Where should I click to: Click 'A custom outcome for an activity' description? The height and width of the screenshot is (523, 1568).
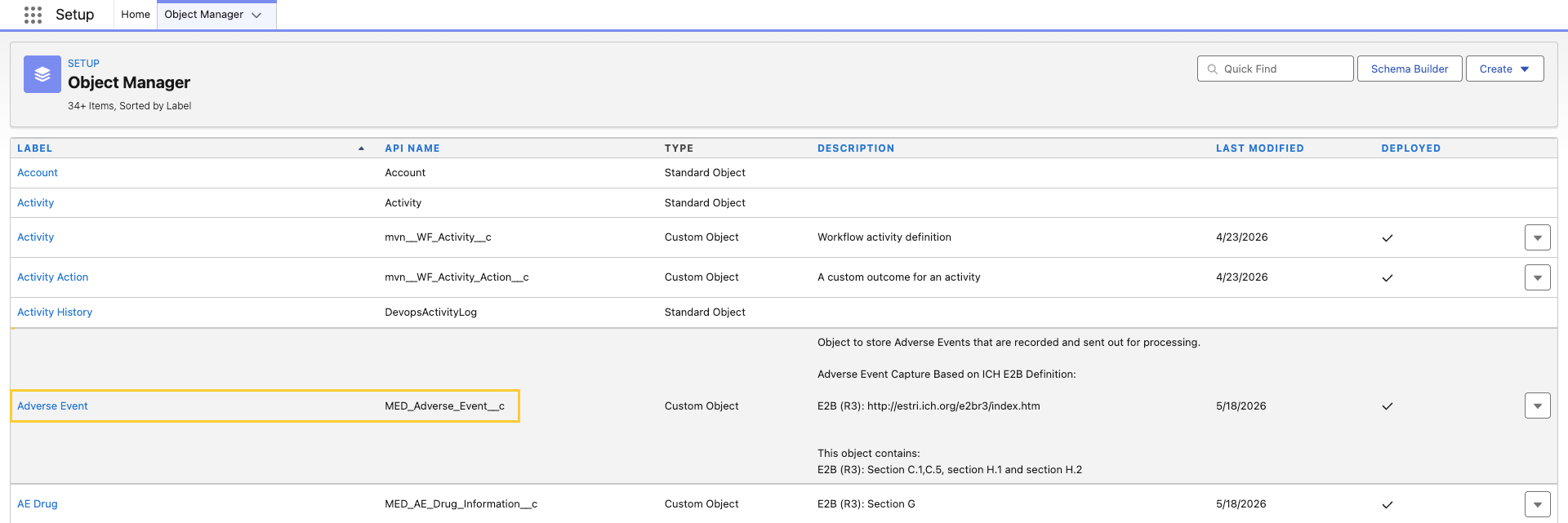(899, 277)
